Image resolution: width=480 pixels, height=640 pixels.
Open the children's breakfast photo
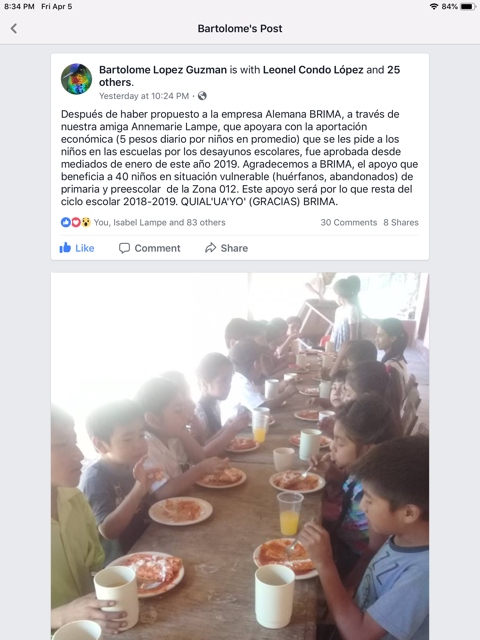[240, 456]
